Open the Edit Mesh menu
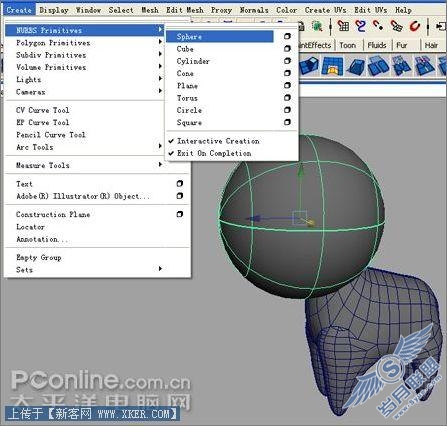Screen dimensions: 447x426 (x=185, y=10)
